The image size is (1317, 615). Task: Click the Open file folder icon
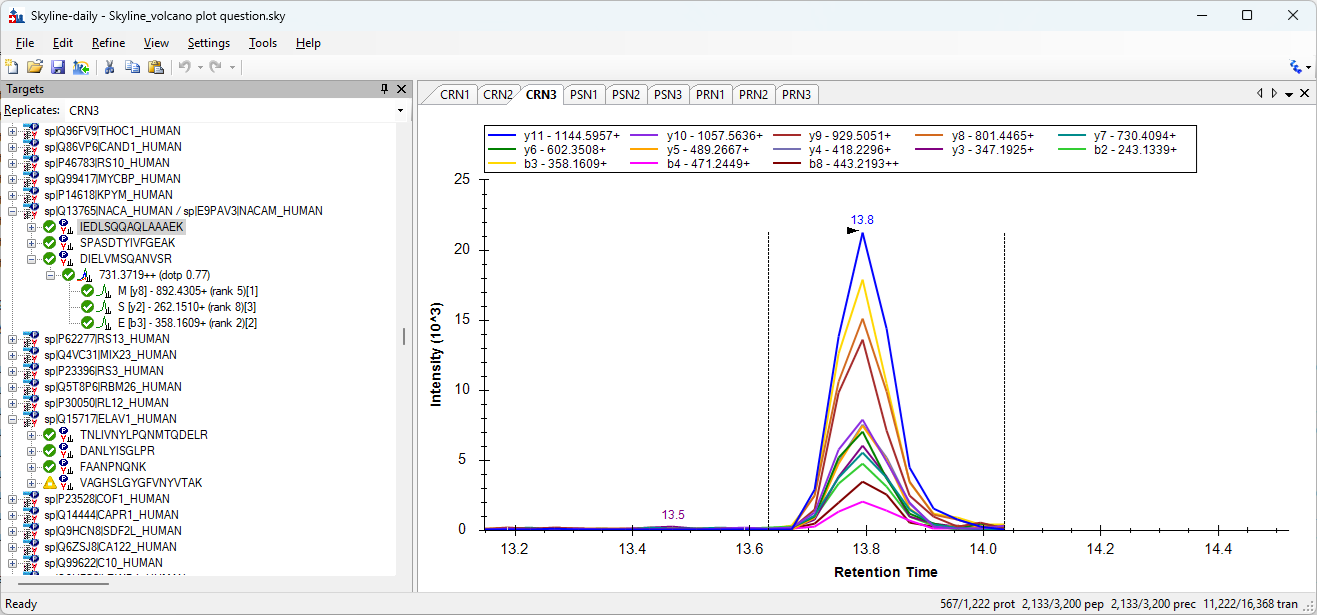click(35, 67)
